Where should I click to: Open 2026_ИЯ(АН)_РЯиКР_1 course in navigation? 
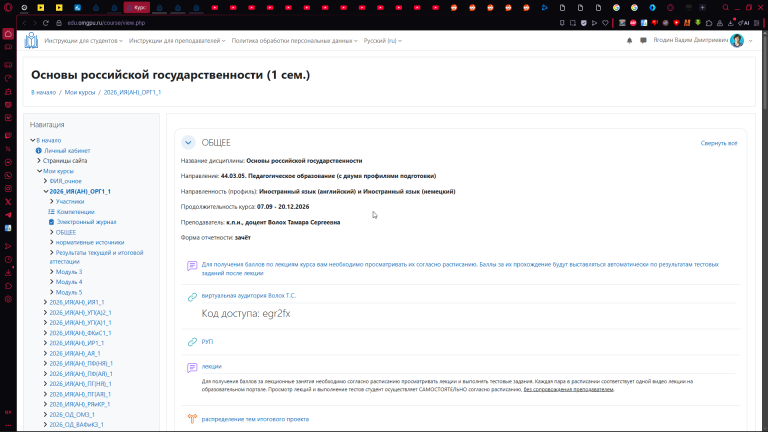coord(79,404)
